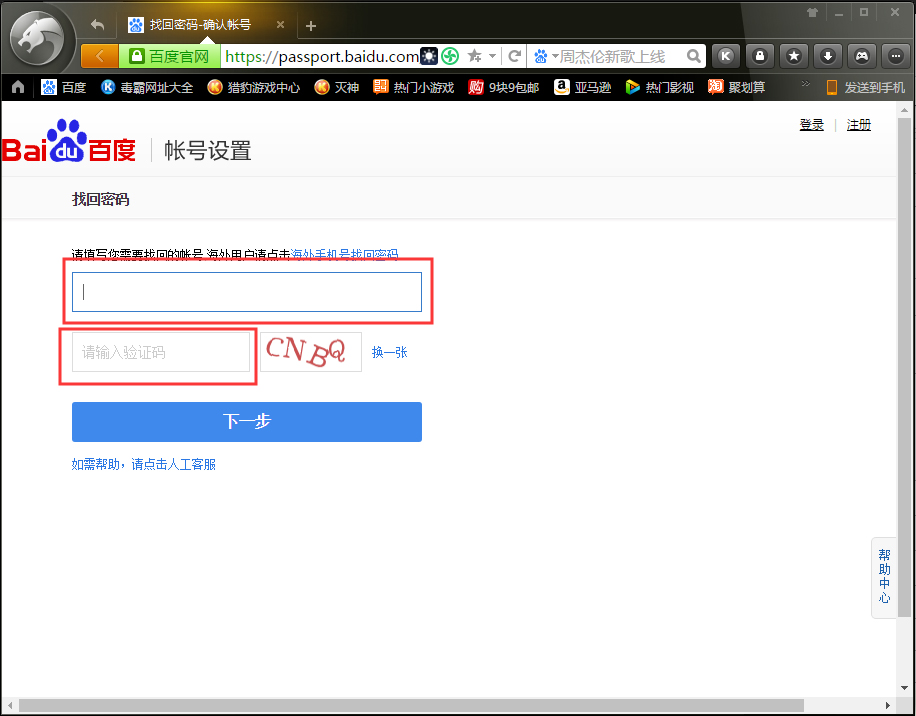
Task: Click the search magnifier in the search box
Action: click(x=694, y=57)
